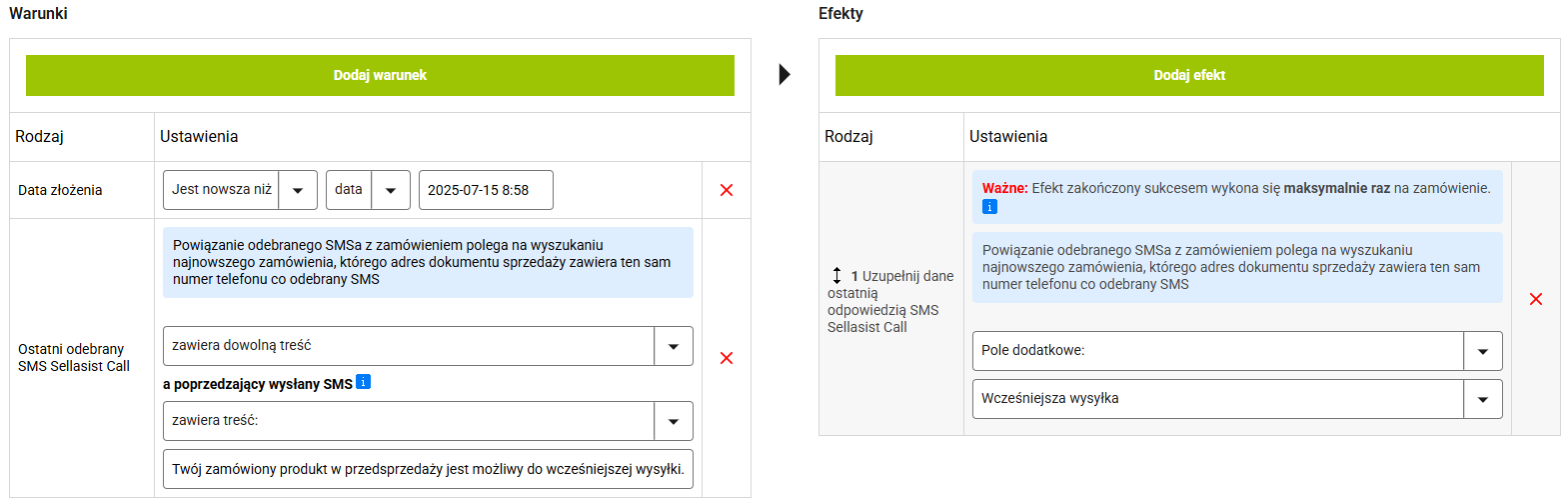Select the Rodzaj header in Efekty table

pos(848,137)
